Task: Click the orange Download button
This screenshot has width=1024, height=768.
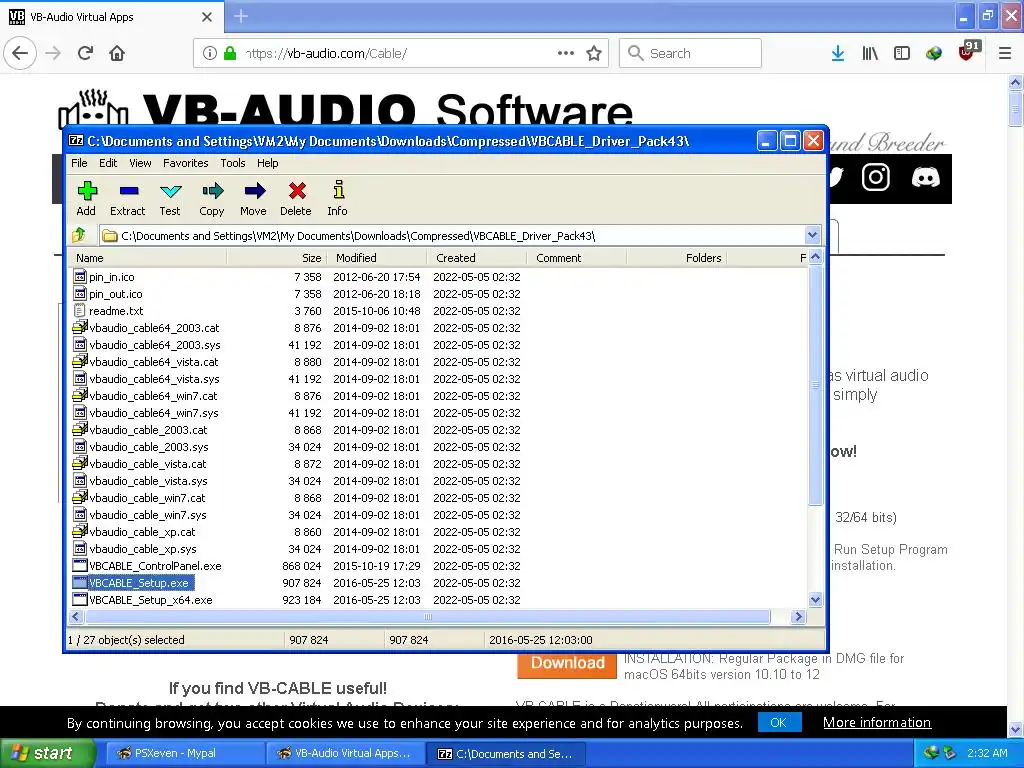Action: (x=567, y=665)
